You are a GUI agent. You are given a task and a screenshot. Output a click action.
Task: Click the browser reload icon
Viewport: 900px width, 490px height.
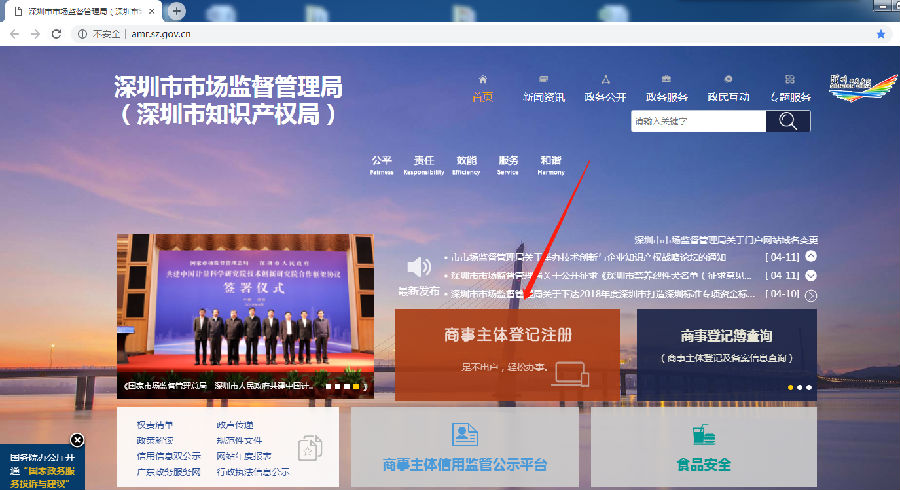[56, 33]
